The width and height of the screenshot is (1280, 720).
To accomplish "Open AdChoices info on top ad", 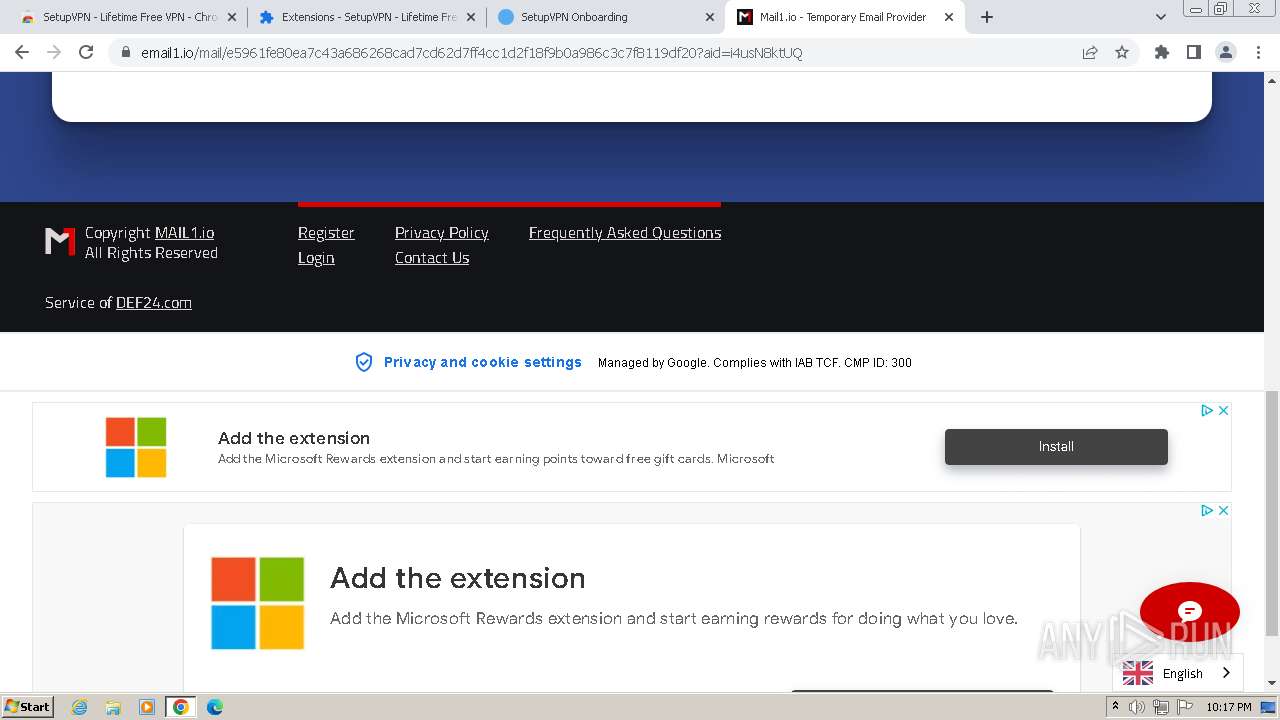I will pos(1207,410).
